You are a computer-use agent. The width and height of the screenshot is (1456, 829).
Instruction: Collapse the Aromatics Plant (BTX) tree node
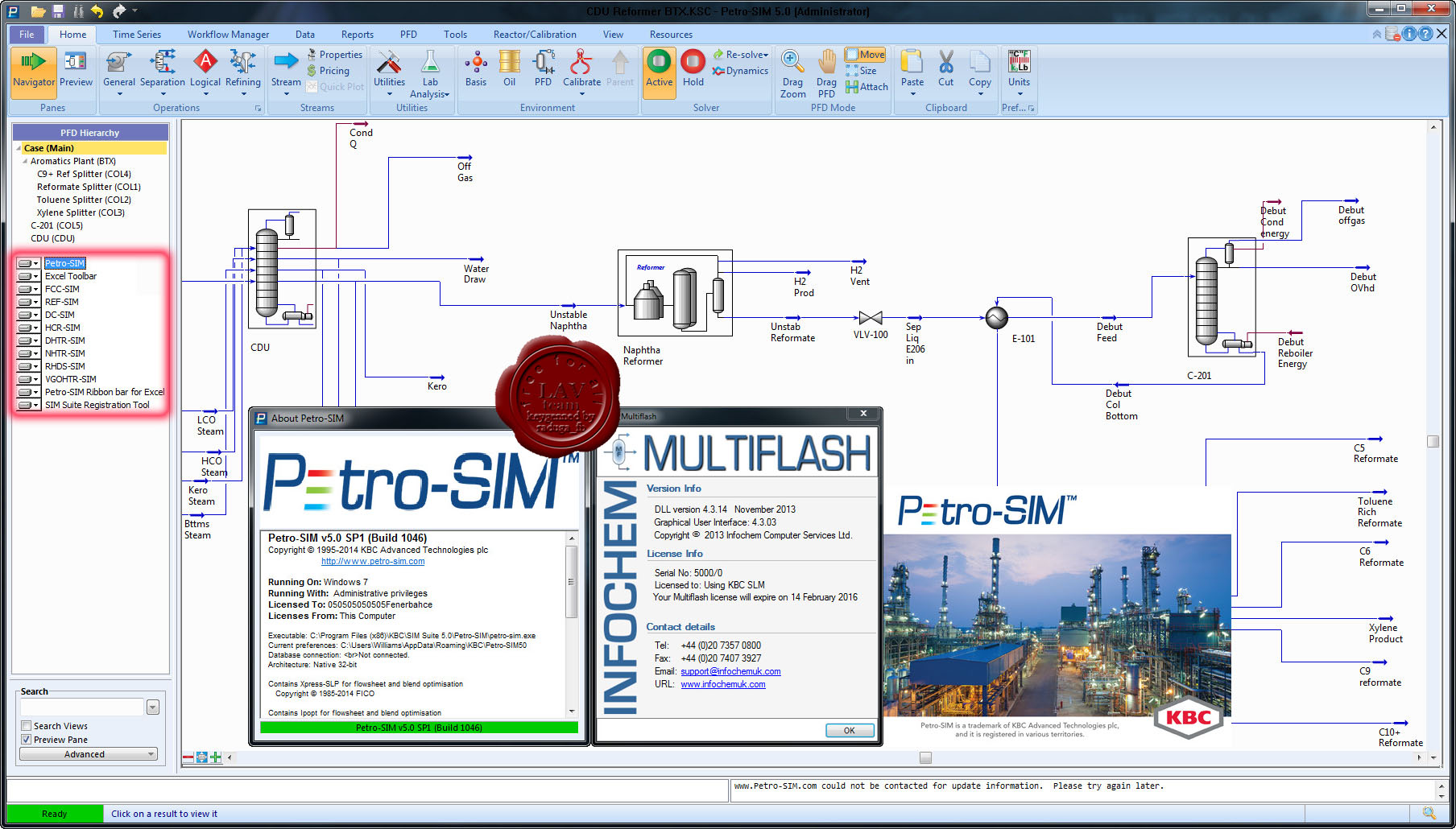click(x=25, y=161)
